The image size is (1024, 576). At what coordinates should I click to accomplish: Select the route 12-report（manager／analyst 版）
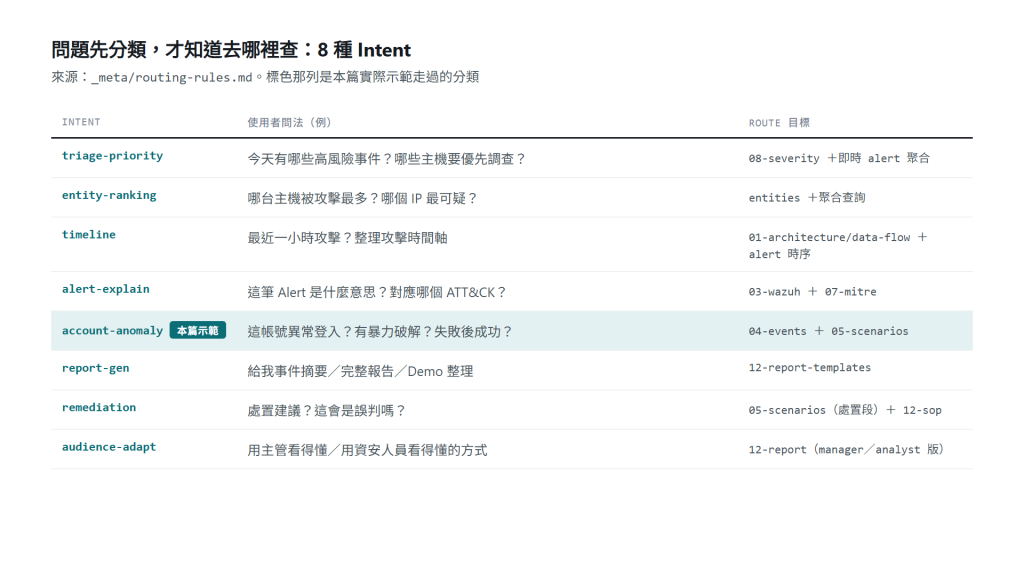[846, 449]
